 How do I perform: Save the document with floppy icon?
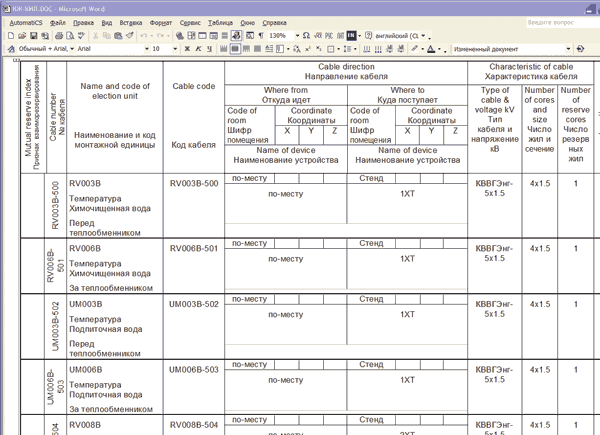click(x=34, y=36)
